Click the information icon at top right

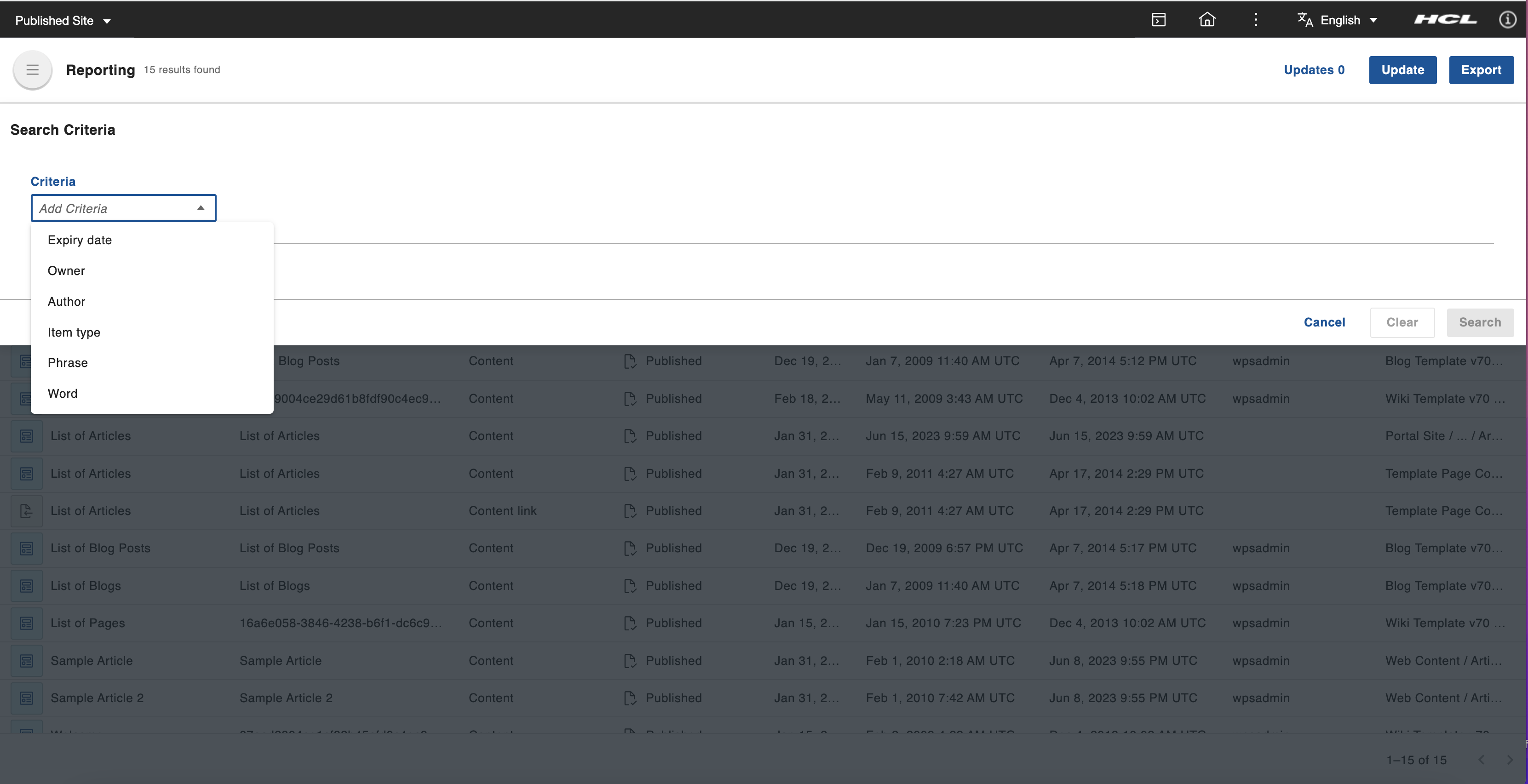pyautogui.click(x=1507, y=20)
